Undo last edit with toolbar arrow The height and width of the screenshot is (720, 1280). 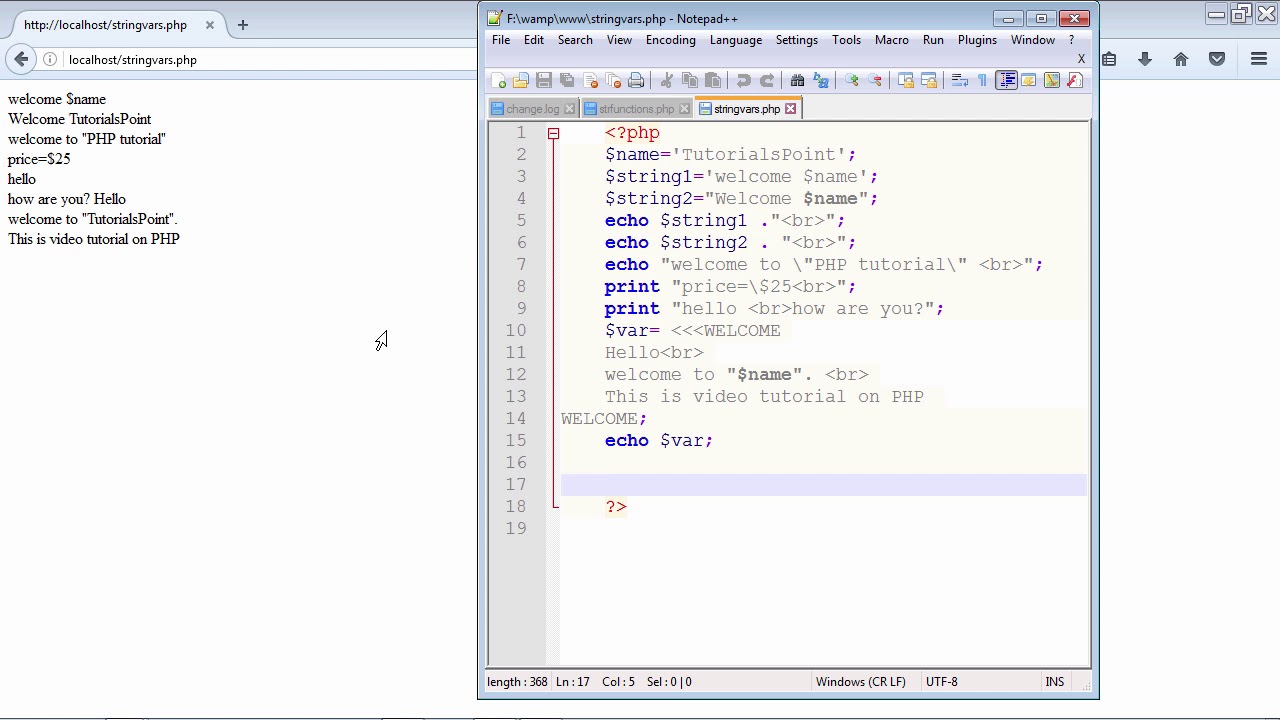[743, 81]
